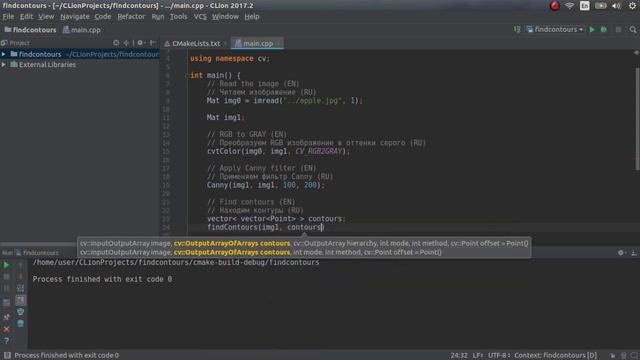Open the Code menu

click(x=103, y=16)
